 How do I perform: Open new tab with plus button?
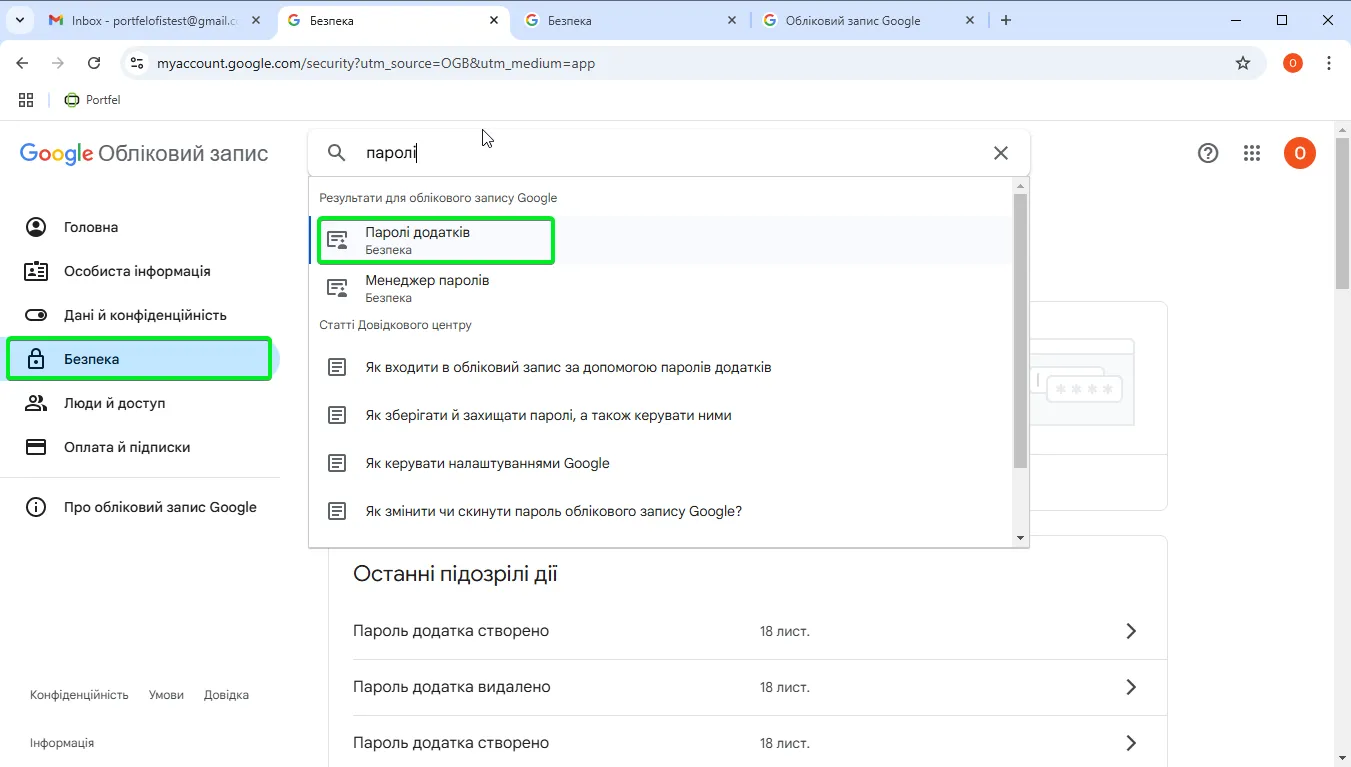tap(1006, 20)
